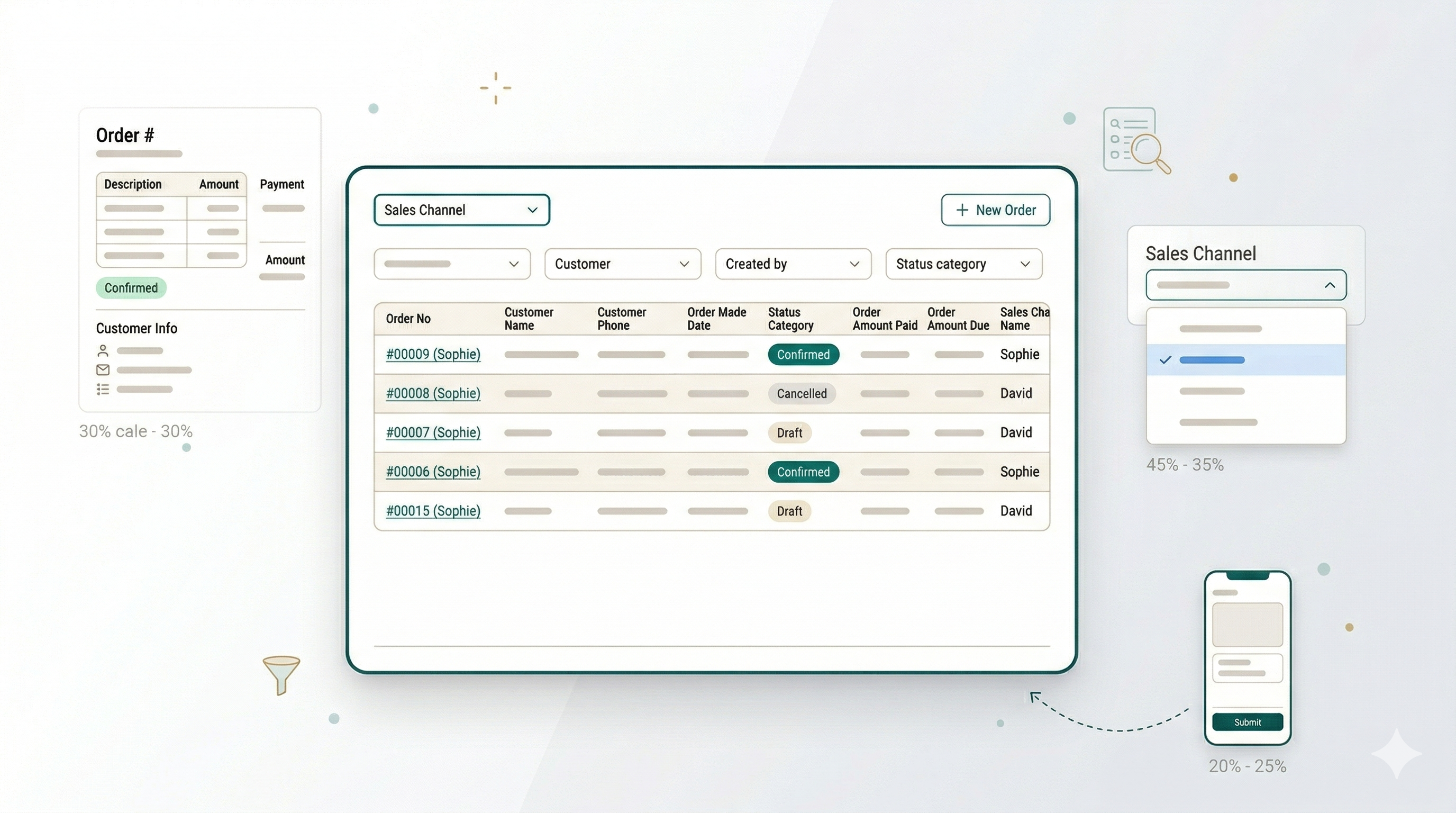Open order #00009 (Sophie) link
This screenshot has height=813, width=1456.
433,355
